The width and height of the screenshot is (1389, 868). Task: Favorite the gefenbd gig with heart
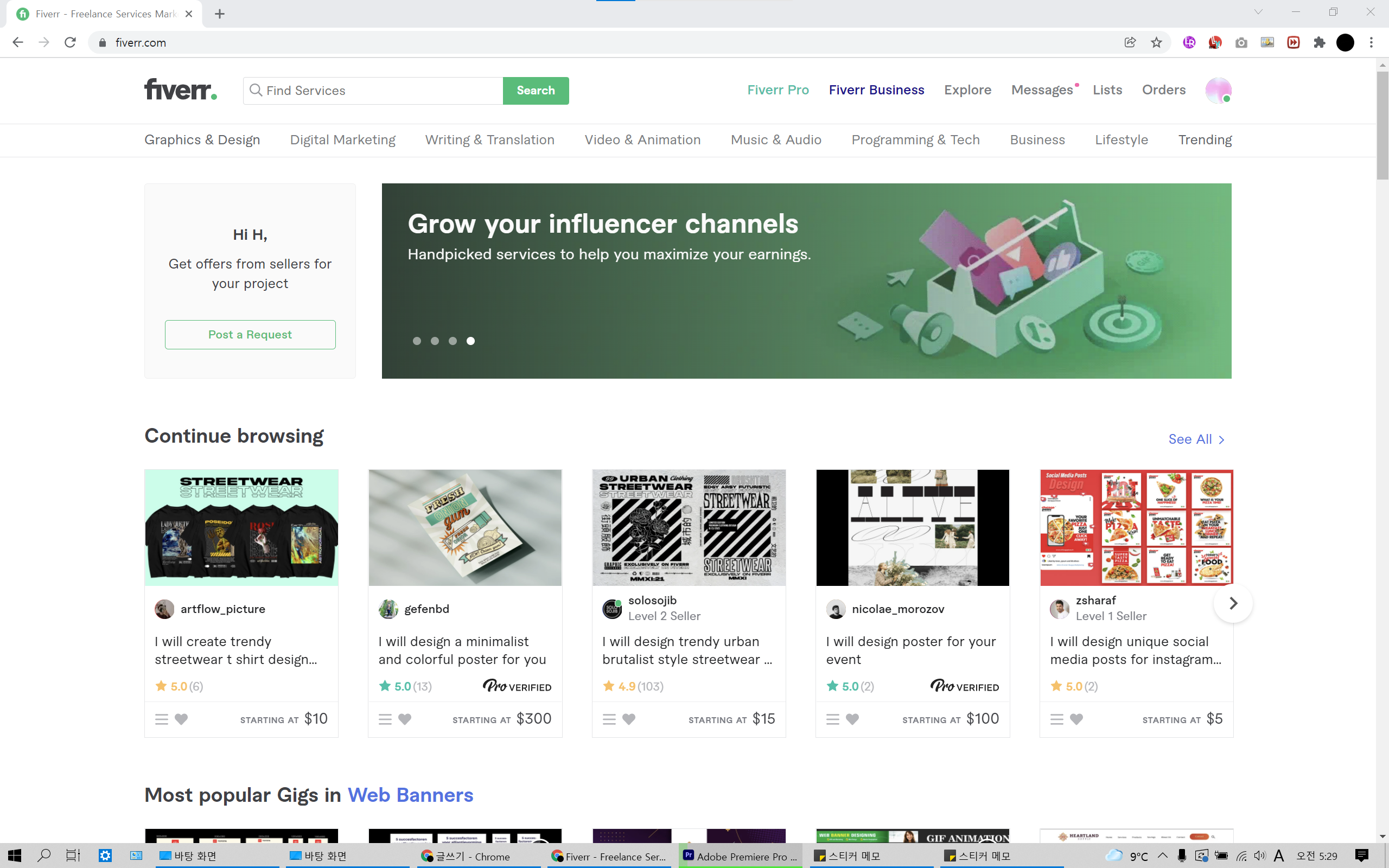[405, 719]
